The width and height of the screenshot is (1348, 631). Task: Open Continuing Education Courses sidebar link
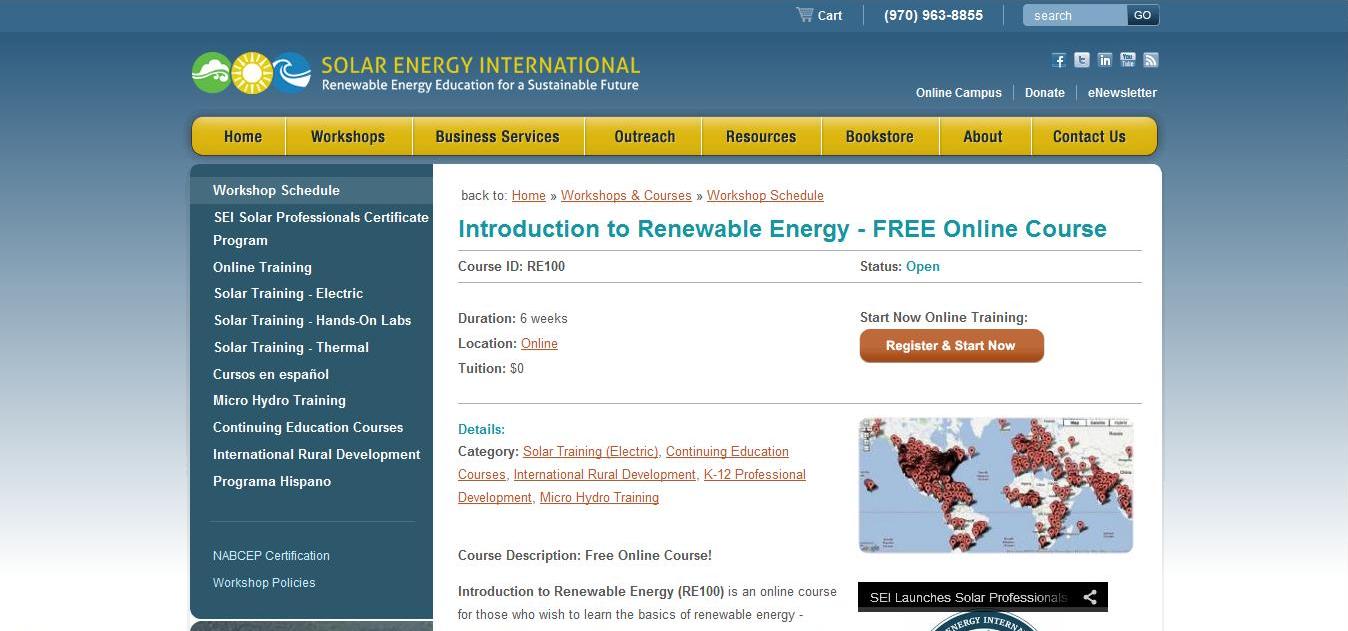click(x=308, y=427)
